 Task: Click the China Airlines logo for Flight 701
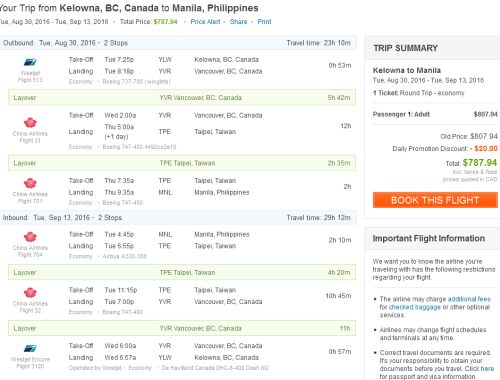tap(30, 183)
